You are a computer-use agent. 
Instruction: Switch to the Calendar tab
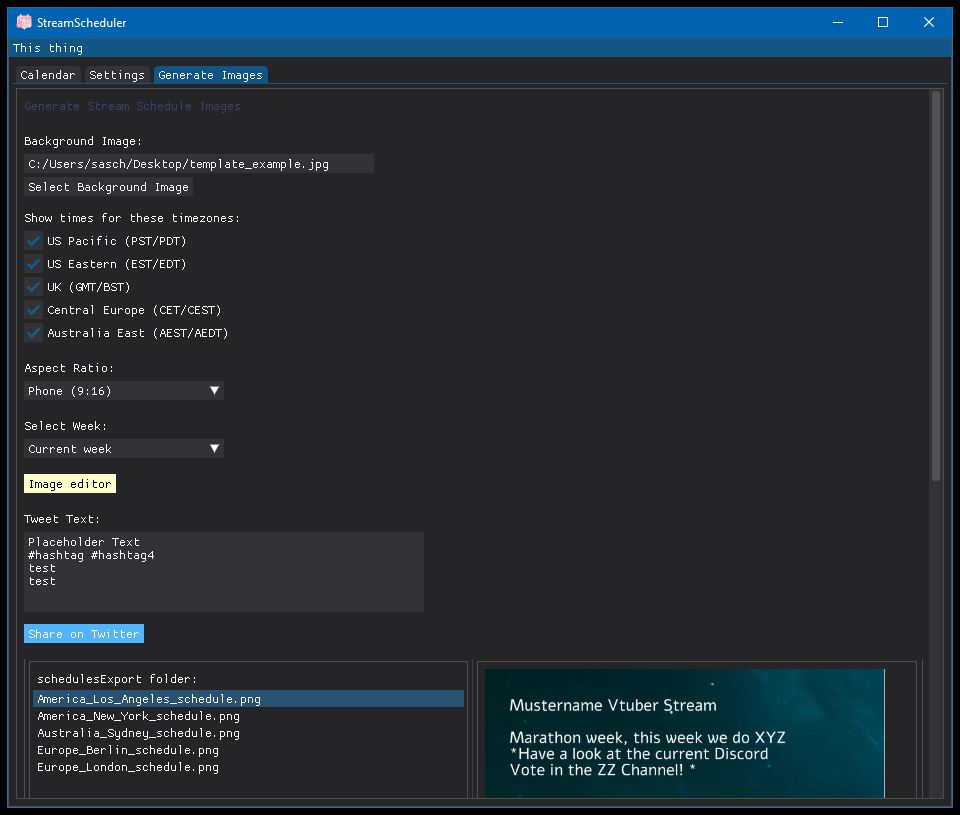47,74
